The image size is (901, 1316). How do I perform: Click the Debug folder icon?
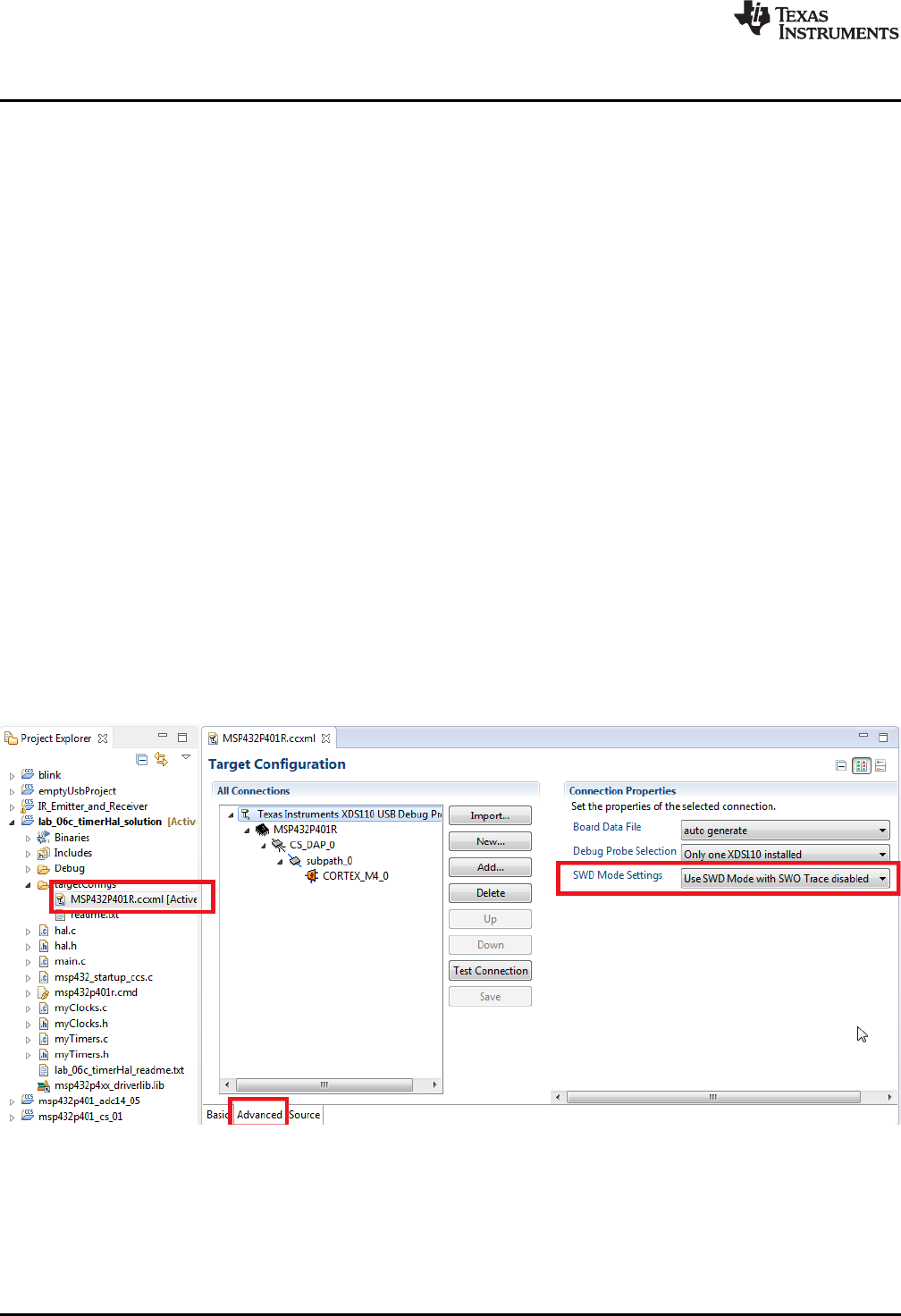(43, 868)
